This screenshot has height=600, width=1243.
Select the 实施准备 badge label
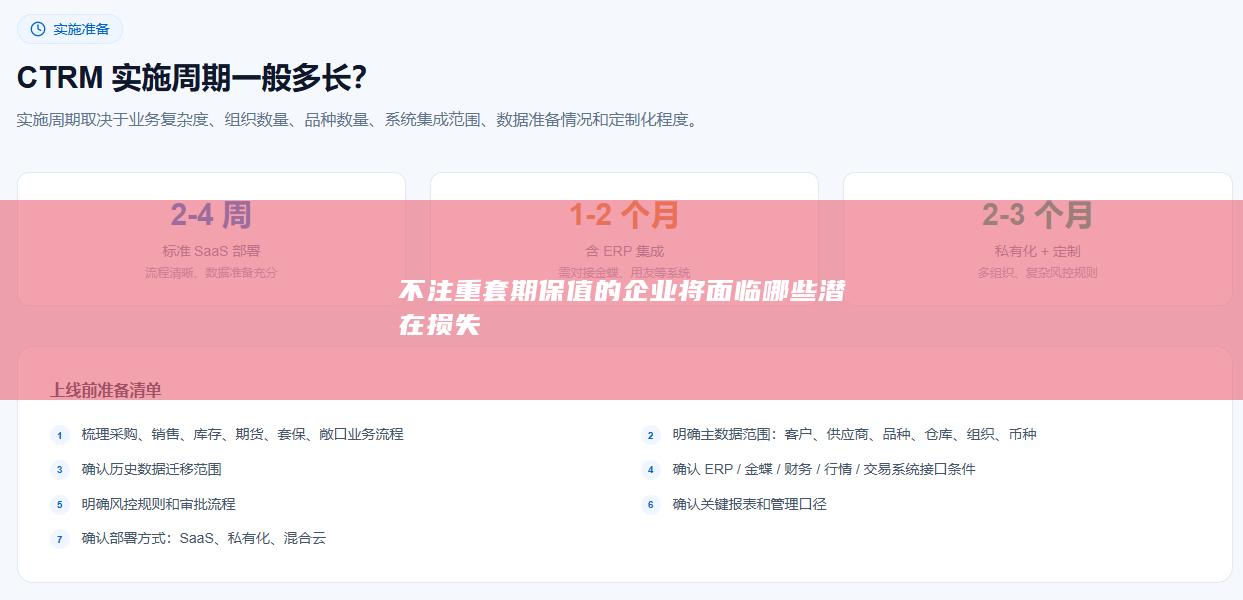pyautogui.click(x=81, y=29)
